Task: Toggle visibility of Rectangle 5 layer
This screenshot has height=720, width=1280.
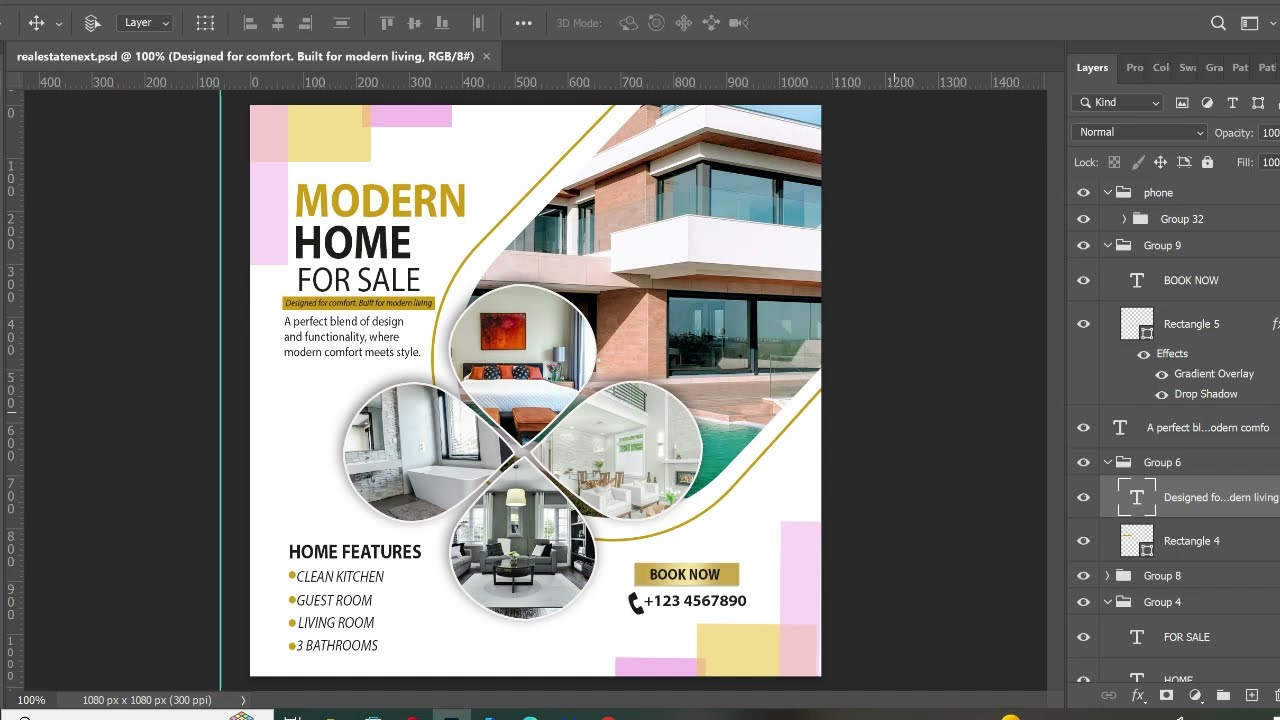Action: pos(1083,324)
